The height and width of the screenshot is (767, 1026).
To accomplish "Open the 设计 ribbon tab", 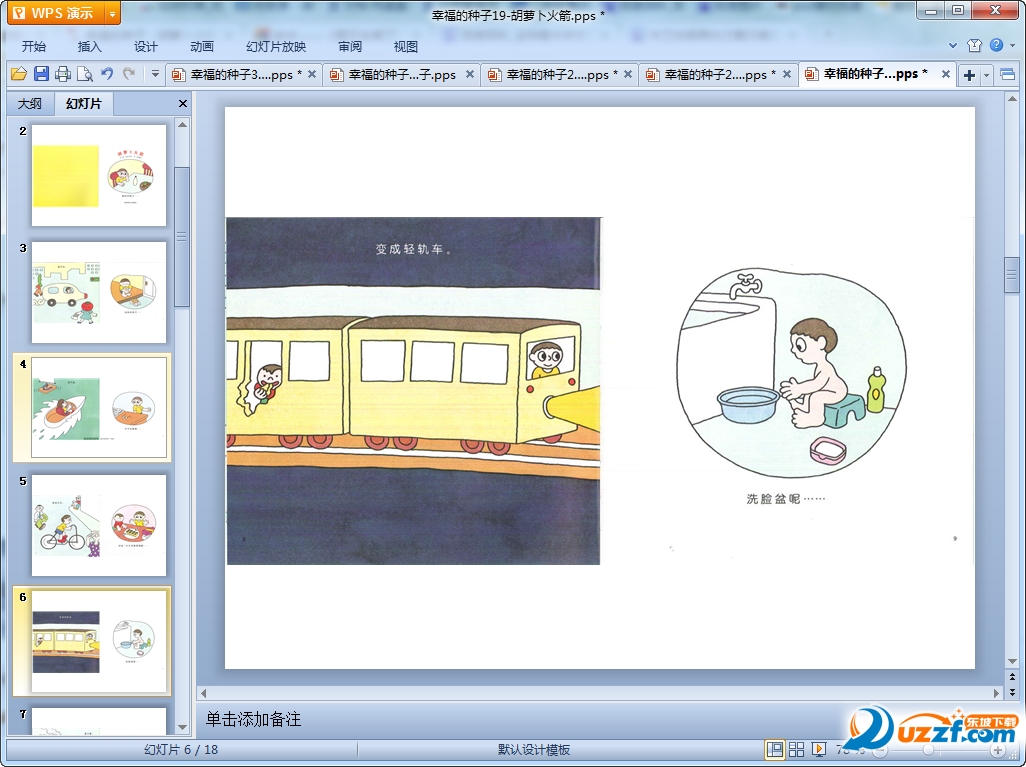I will [145, 46].
